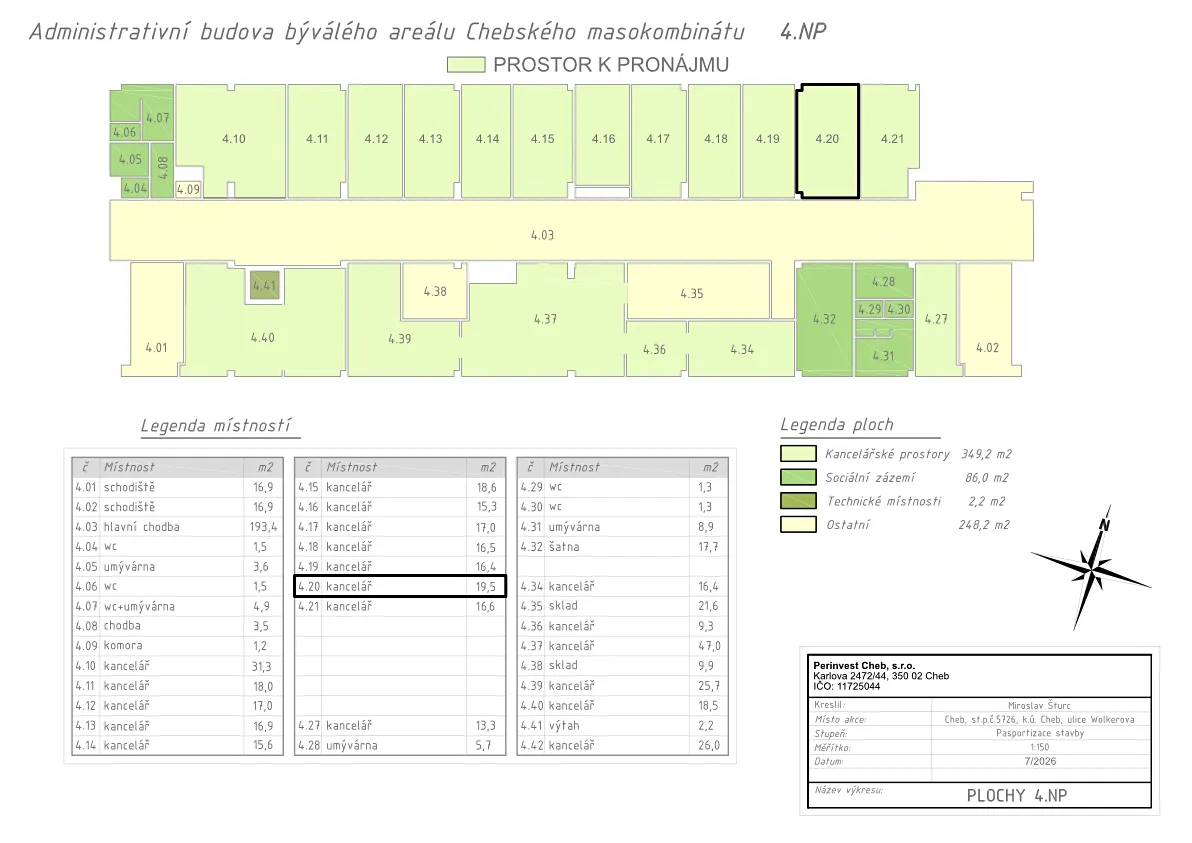The width and height of the screenshot is (1192, 843).
Task: Select the '86,0 m2' area total
Action: click(x=986, y=477)
